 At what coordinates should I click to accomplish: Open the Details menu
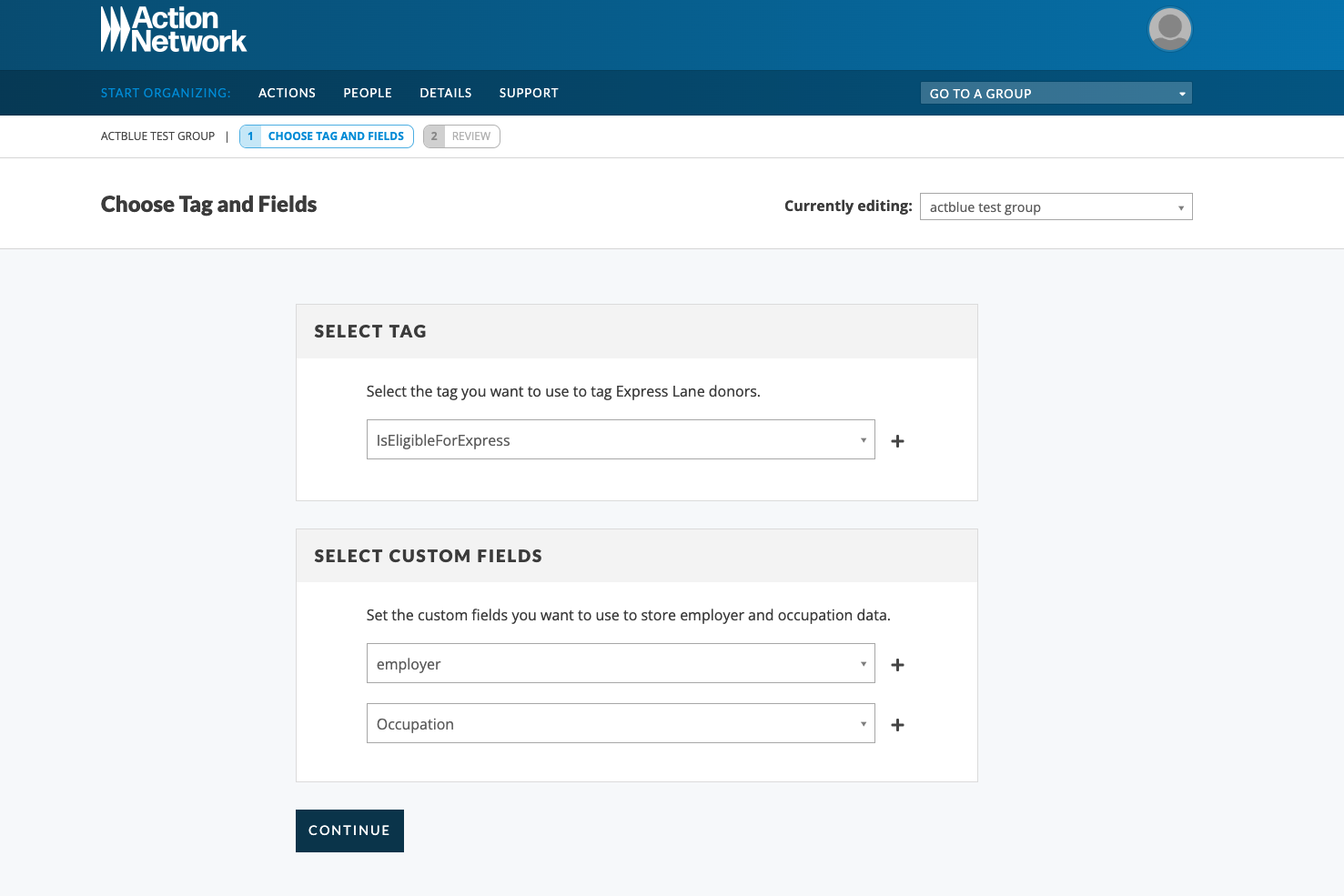[446, 93]
